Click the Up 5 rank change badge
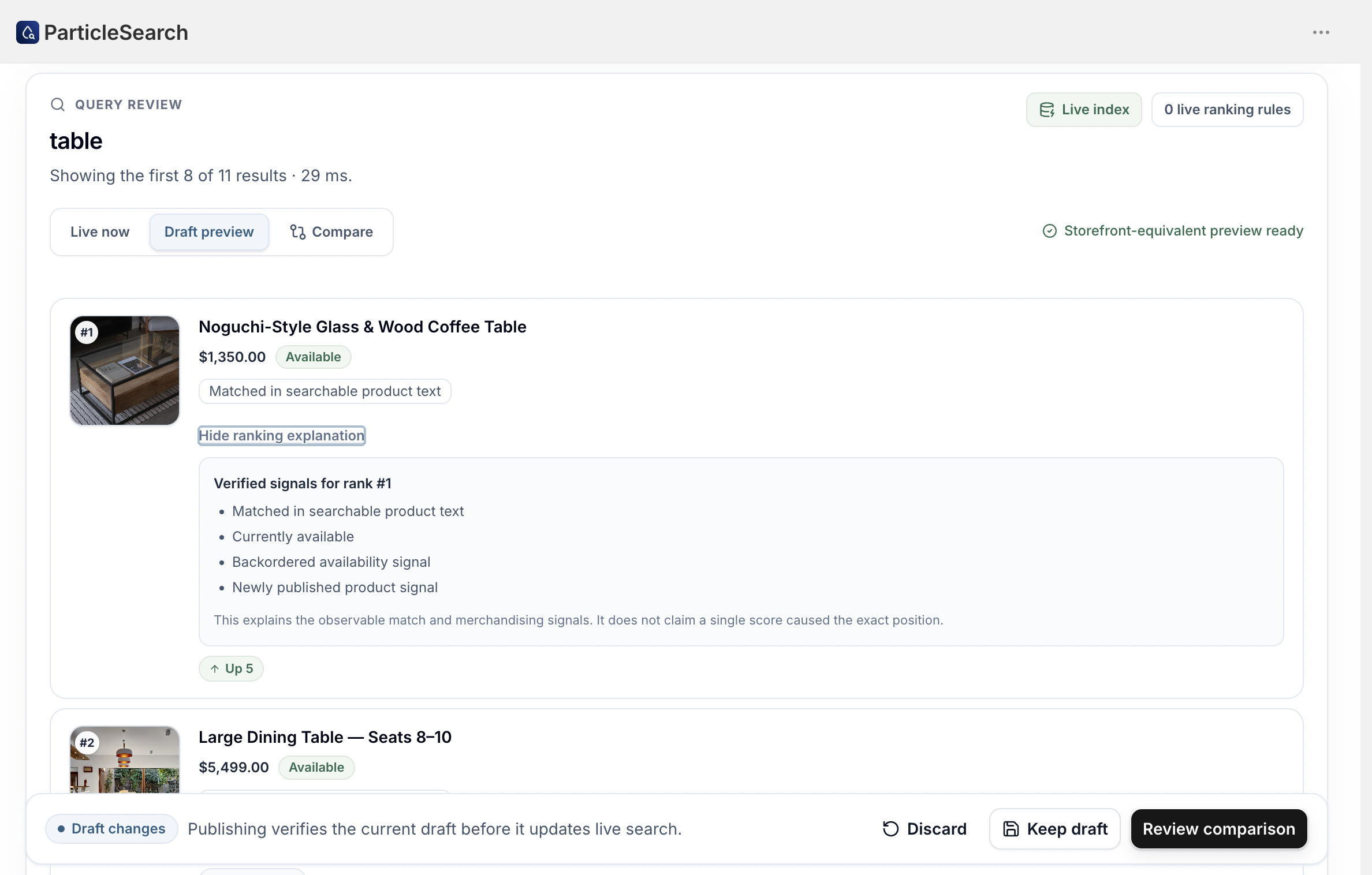The width and height of the screenshot is (1372, 875). pos(231,668)
